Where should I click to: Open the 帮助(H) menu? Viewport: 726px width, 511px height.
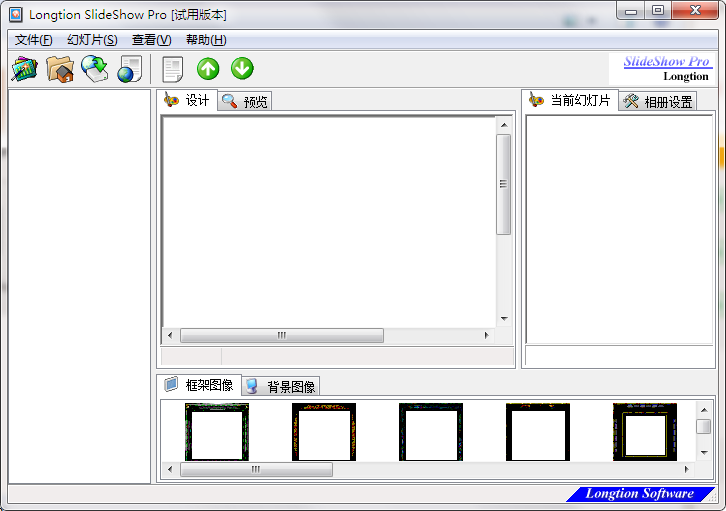pyautogui.click(x=206, y=40)
